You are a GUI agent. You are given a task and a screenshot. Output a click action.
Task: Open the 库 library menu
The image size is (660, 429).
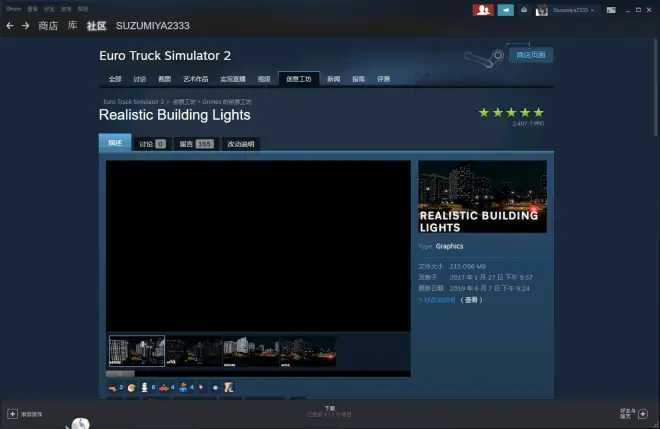[x=73, y=25]
